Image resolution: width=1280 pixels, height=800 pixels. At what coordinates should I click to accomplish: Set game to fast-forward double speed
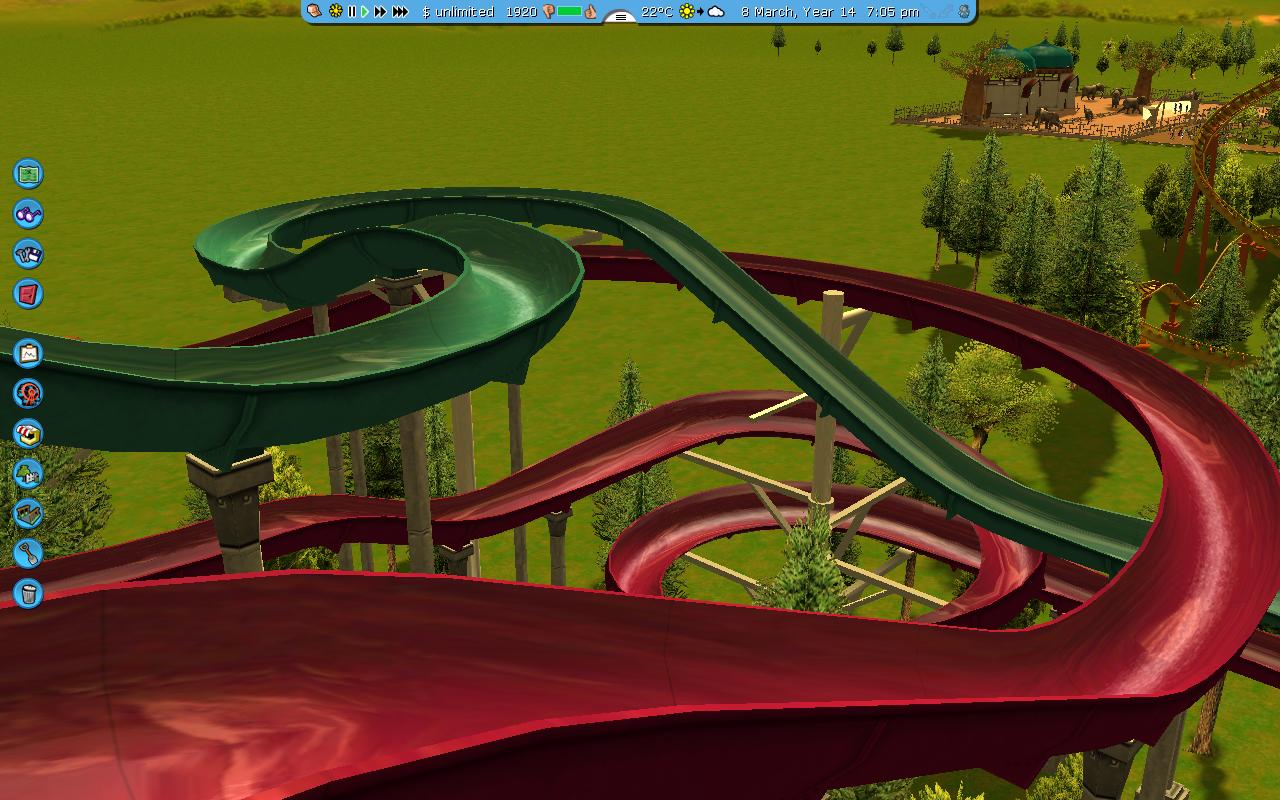pyautogui.click(x=380, y=12)
